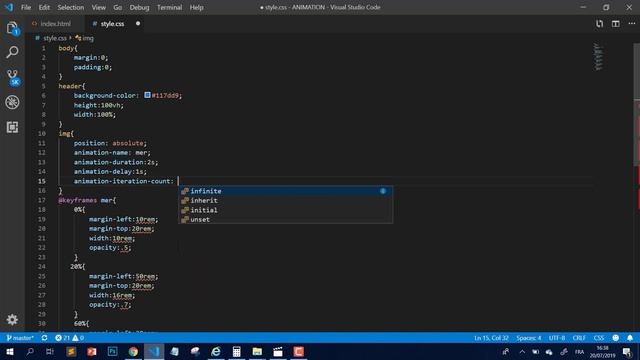The image size is (640, 360).
Task: Open the Debug menu
Action: tap(139, 7)
